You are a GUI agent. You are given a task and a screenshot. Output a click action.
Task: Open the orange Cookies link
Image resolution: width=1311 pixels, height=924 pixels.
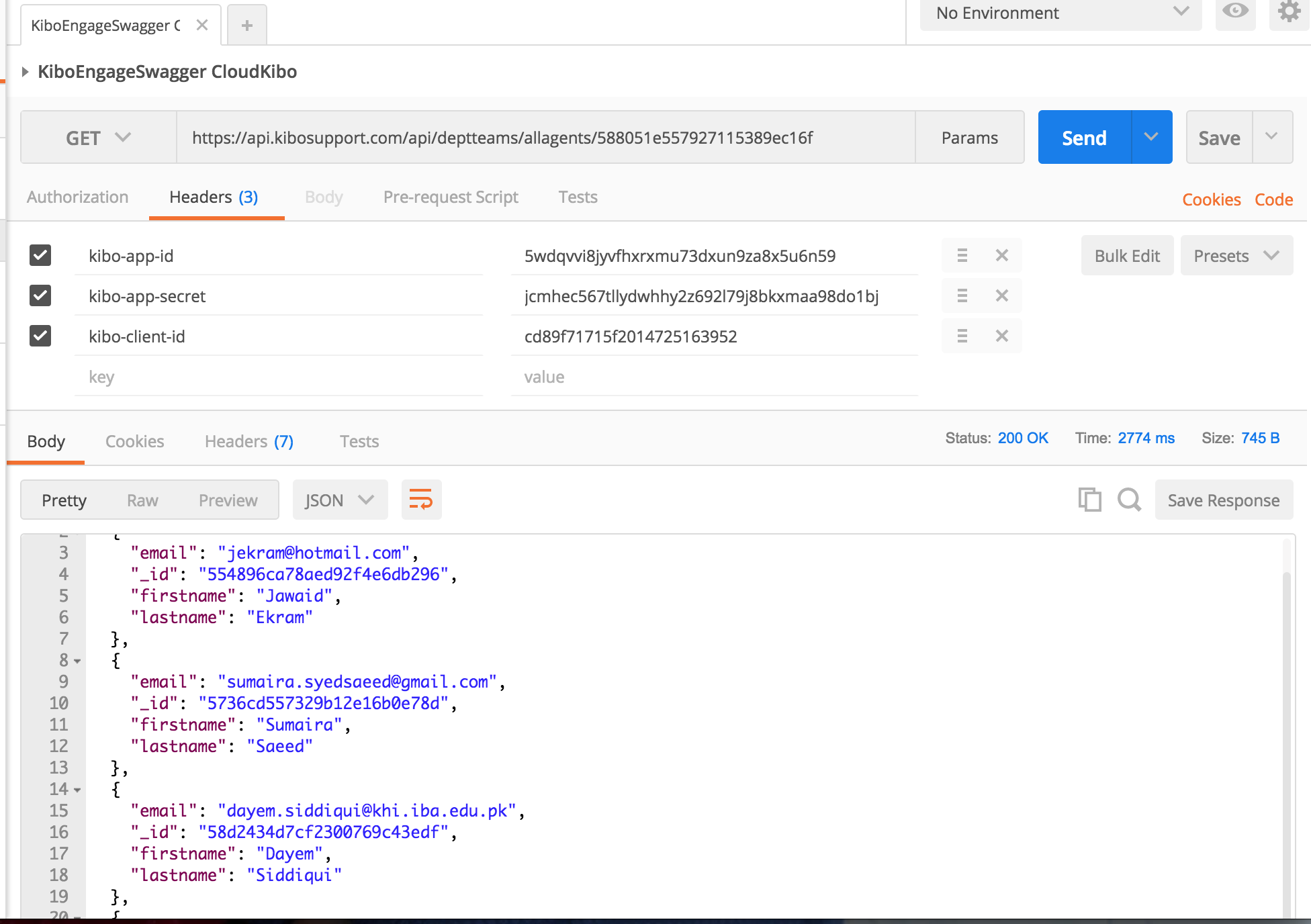(x=1212, y=199)
